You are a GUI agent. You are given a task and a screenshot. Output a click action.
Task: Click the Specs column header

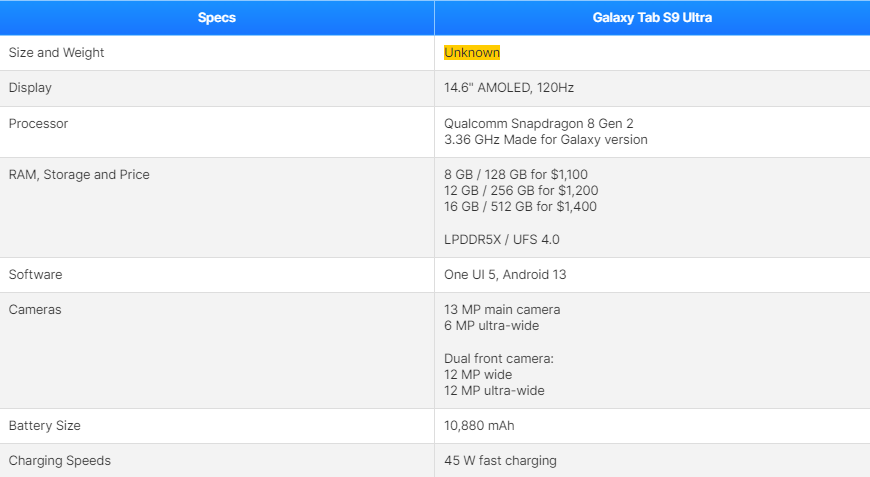point(217,18)
